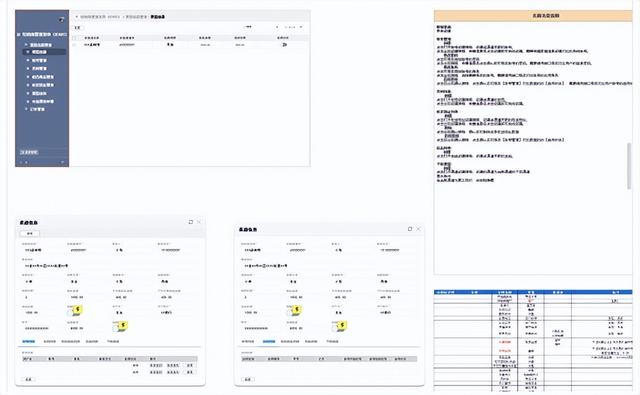Open the second yellow sticky note in right dialog
640x395 pixels.
[342, 325]
